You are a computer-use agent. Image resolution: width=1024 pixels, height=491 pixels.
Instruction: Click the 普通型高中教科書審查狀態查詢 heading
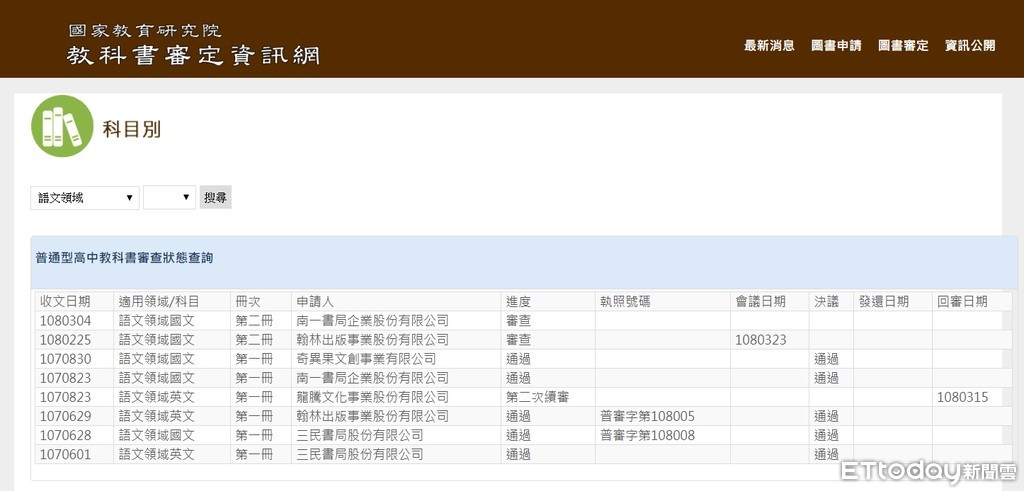pos(124,258)
